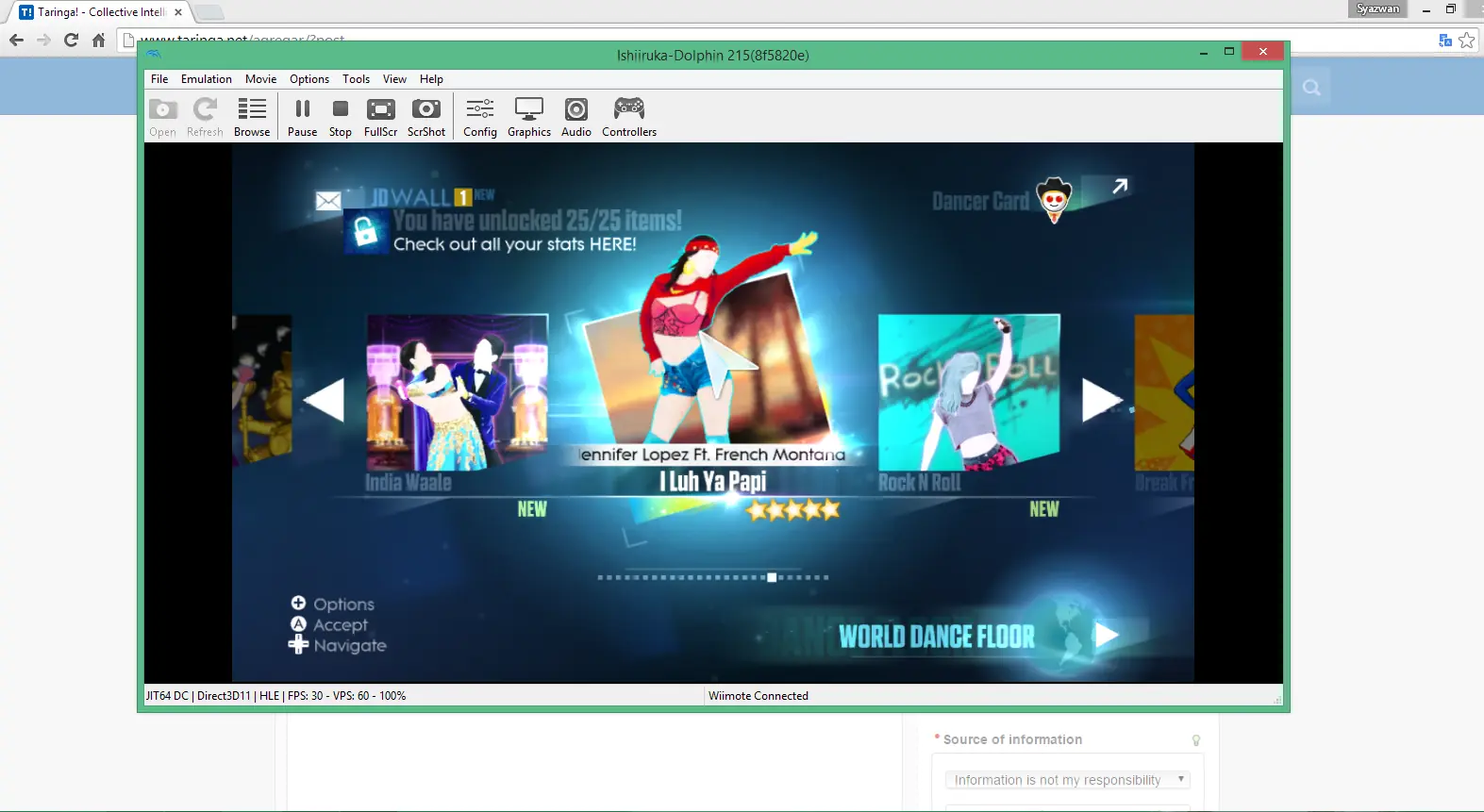Select the India Waale song cover
The height and width of the screenshot is (812, 1484).
(x=458, y=392)
